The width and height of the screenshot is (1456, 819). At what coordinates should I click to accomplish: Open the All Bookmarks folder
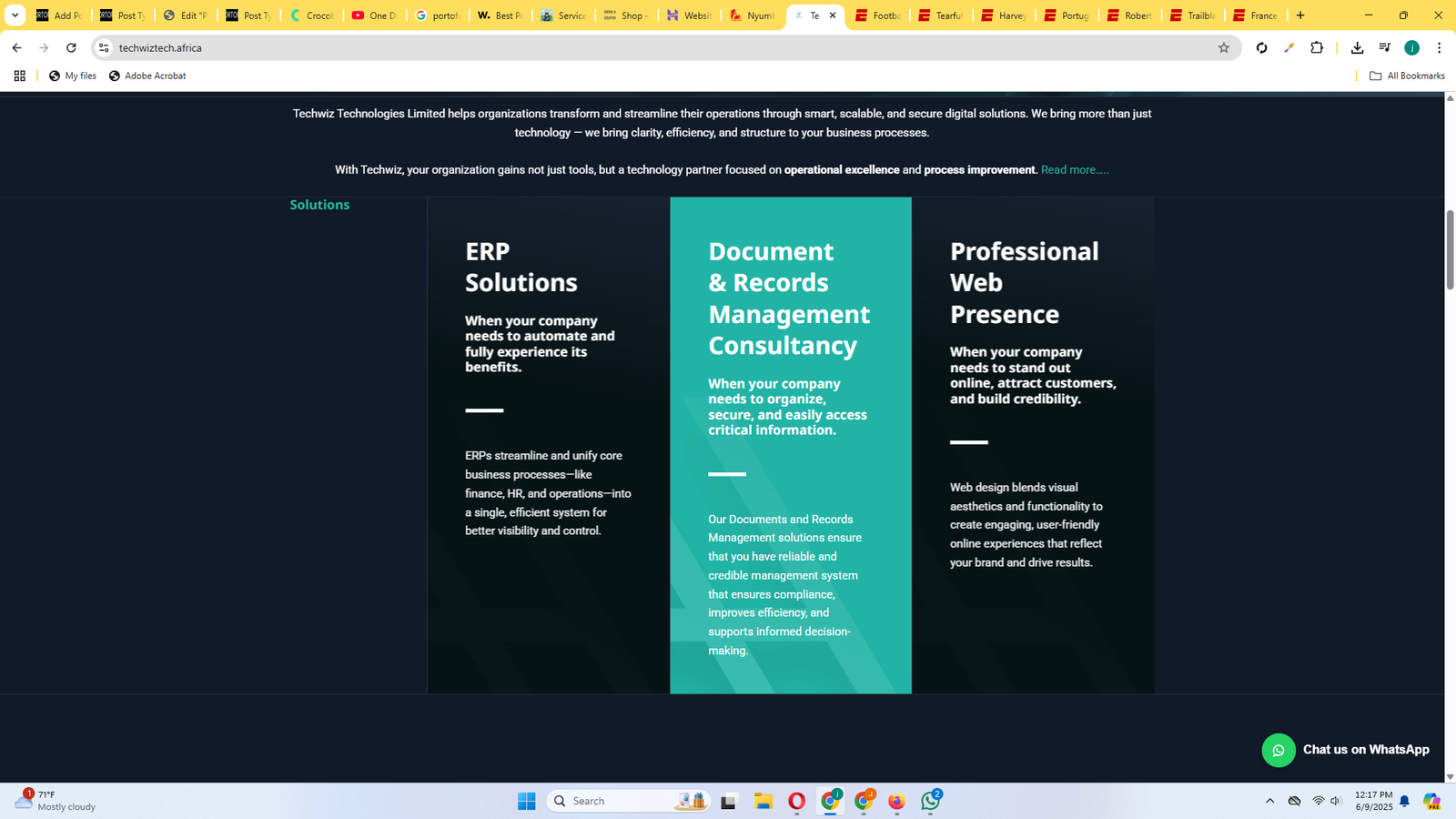point(1407,76)
